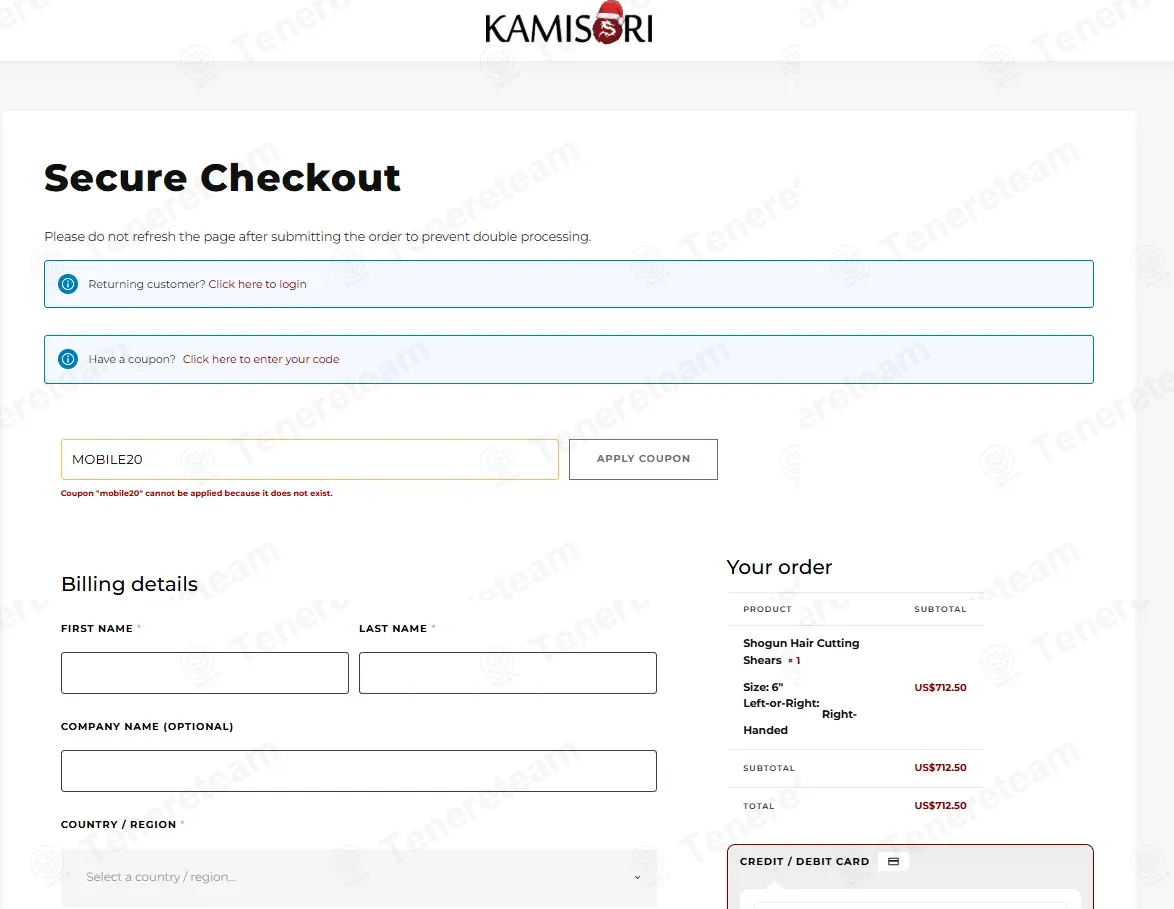Viewport: 1174px width, 909px height.
Task: Focus the Company Name (Optional) field
Action: pyautogui.click(x=359, y=770)
